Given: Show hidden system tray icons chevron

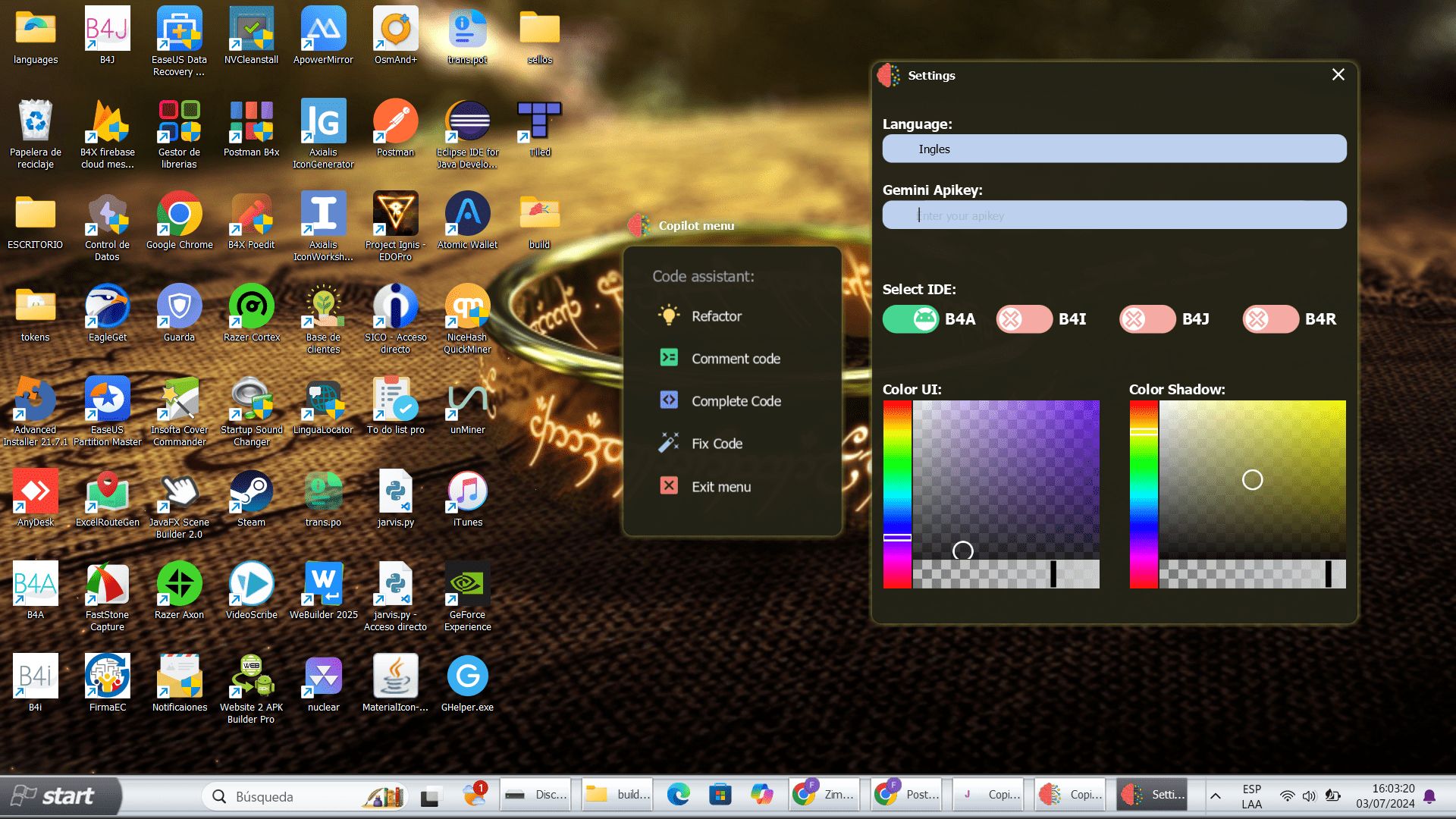Looking at the screenshot, I should point(1215,795).
